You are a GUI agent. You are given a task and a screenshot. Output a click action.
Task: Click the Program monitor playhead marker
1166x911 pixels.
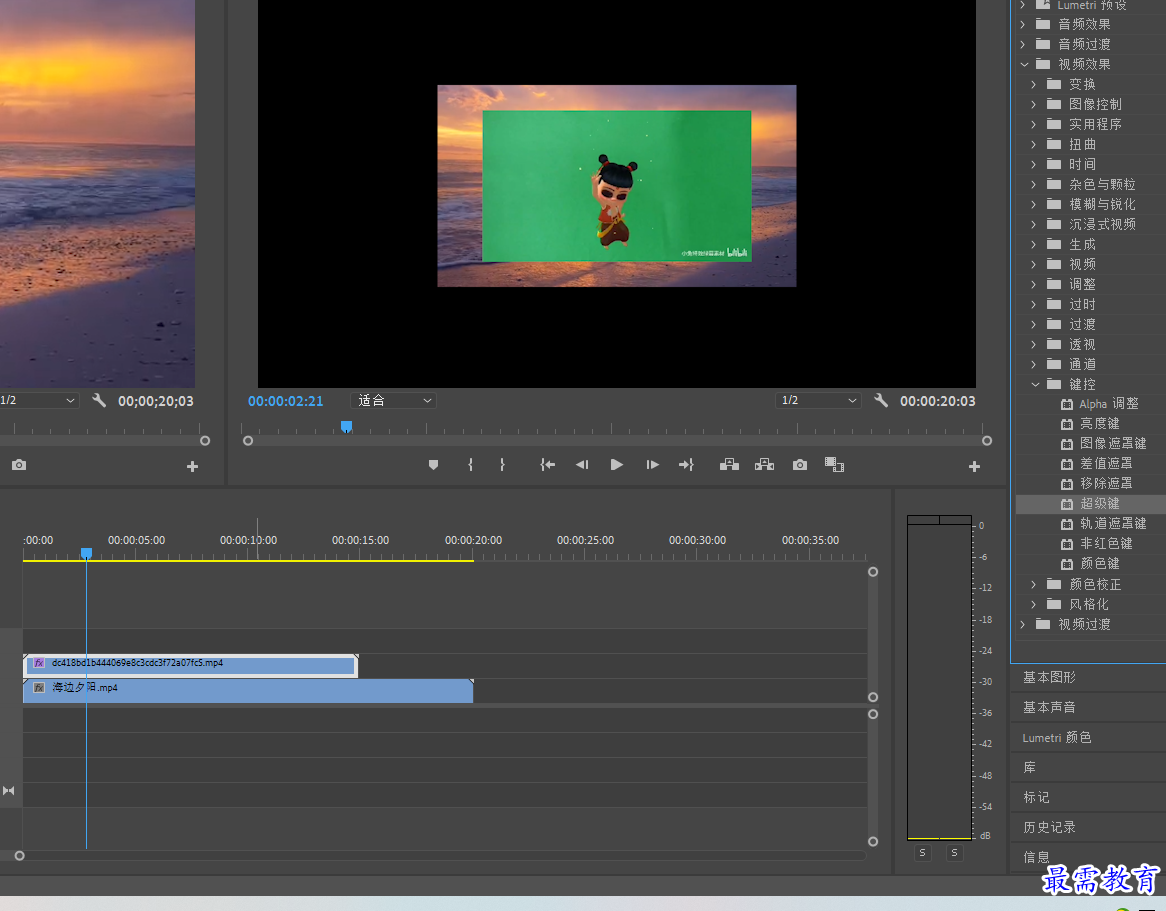pyautogui.click(x=347, y=426)
